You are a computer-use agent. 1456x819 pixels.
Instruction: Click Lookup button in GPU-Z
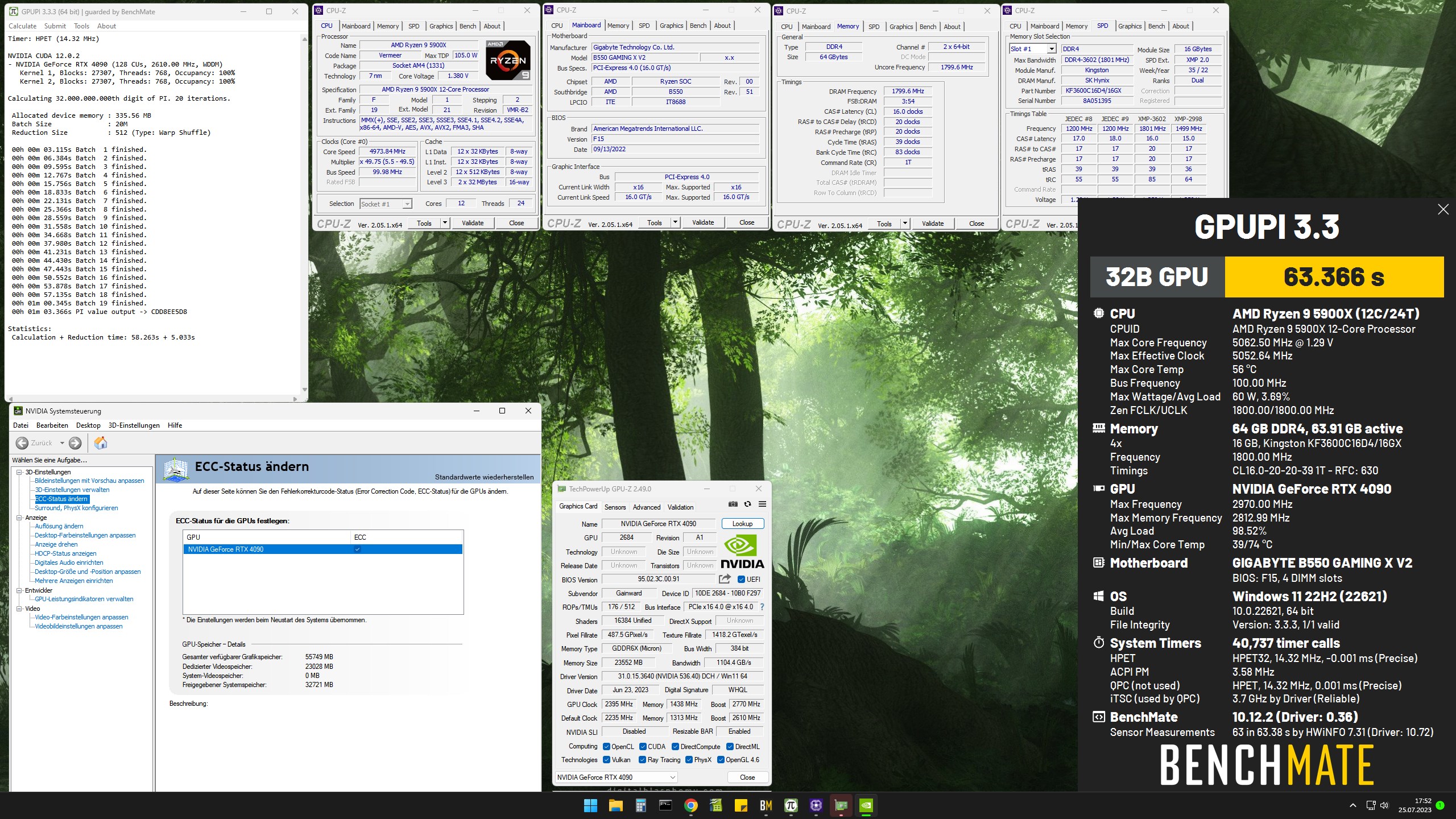coord(742,524)
